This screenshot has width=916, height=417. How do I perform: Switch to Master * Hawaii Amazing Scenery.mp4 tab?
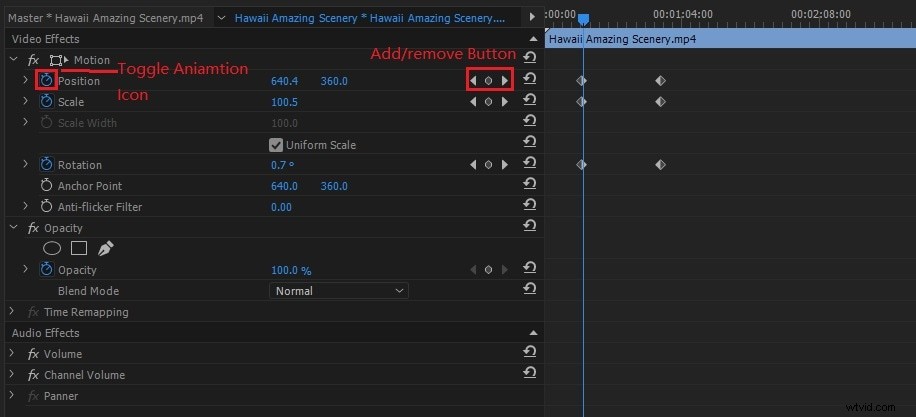point(106,18)
